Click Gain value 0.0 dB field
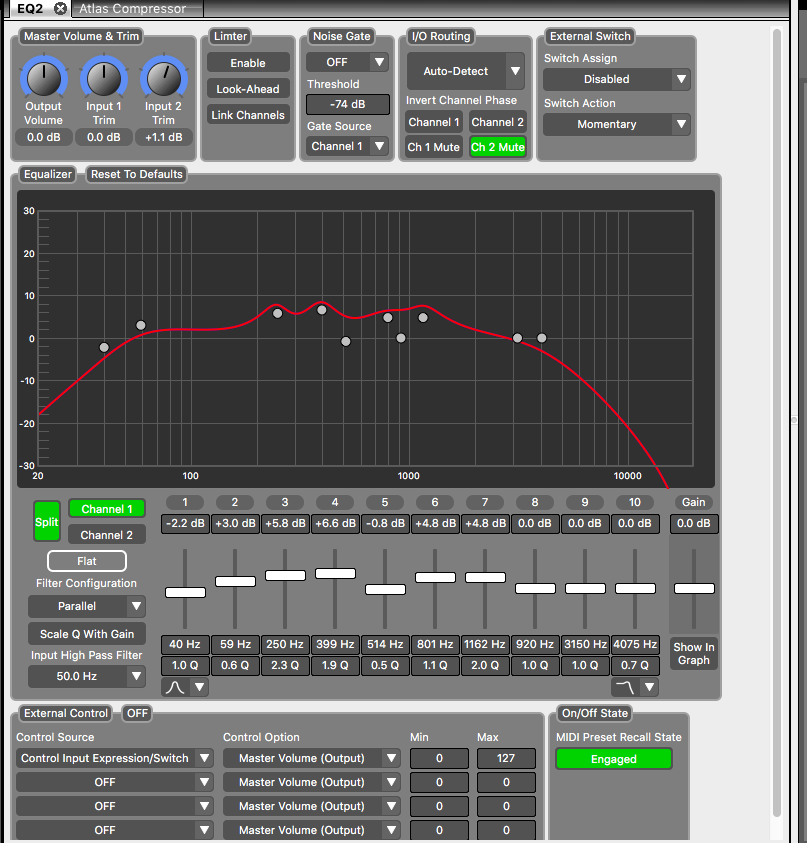Viewport: 807px width, 843px height. click(694, 523)
